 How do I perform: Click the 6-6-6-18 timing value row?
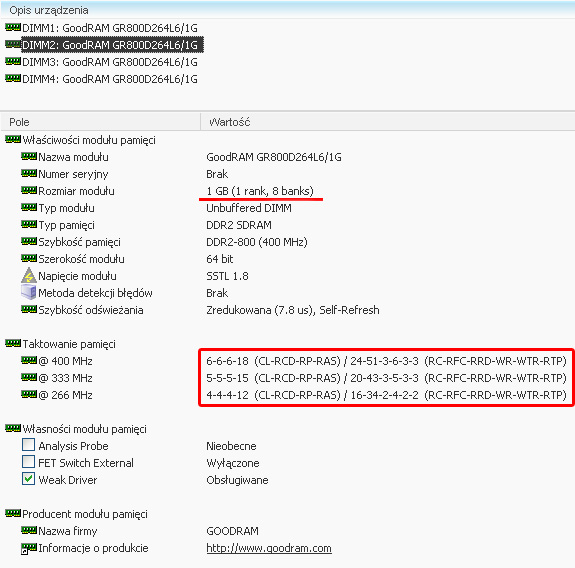pos(386,361)
